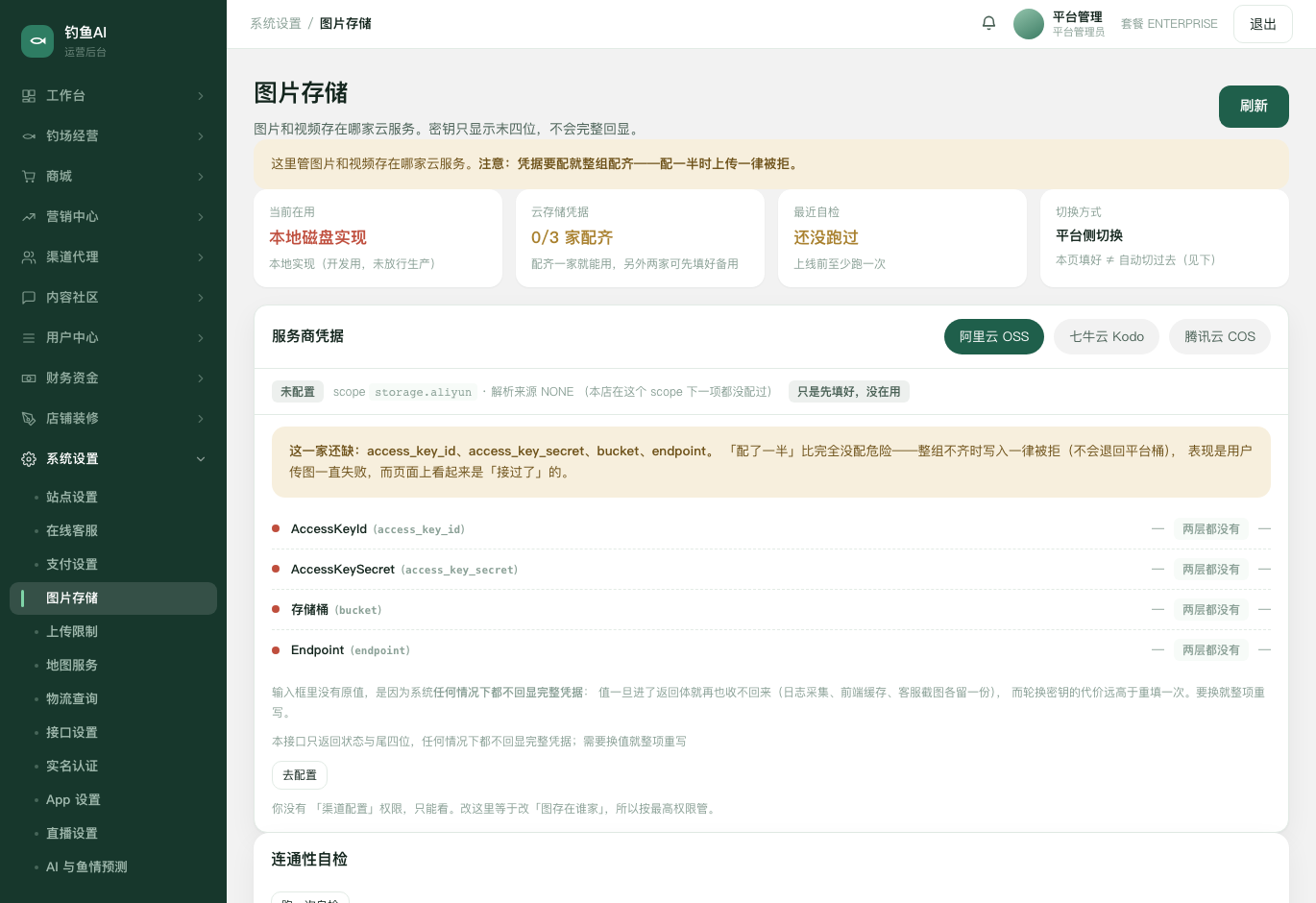The height and width of the screenshot is (903, 1316).
Task: Click the 钓鱼AI fish logo icon
Action: coord(37,41)
